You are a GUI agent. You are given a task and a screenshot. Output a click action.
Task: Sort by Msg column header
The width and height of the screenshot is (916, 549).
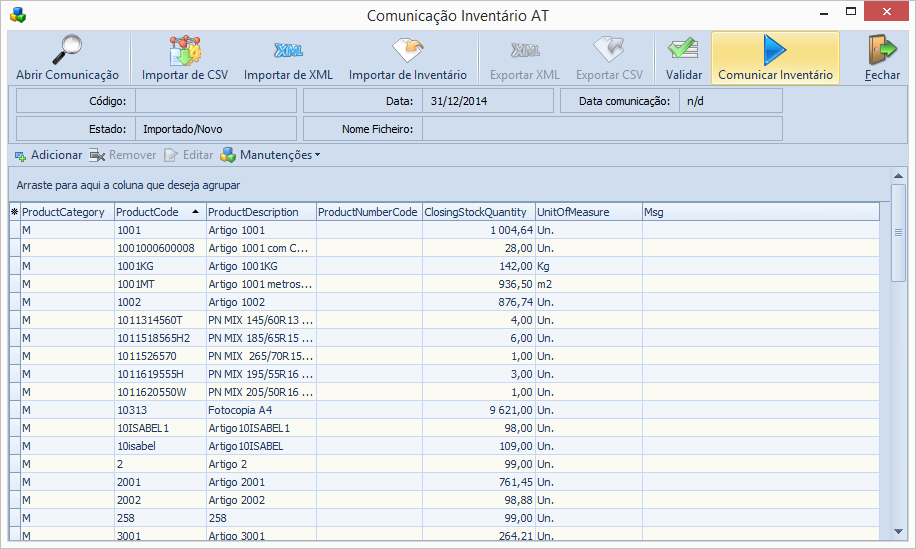pyautogui.click(x=761, y=212)
